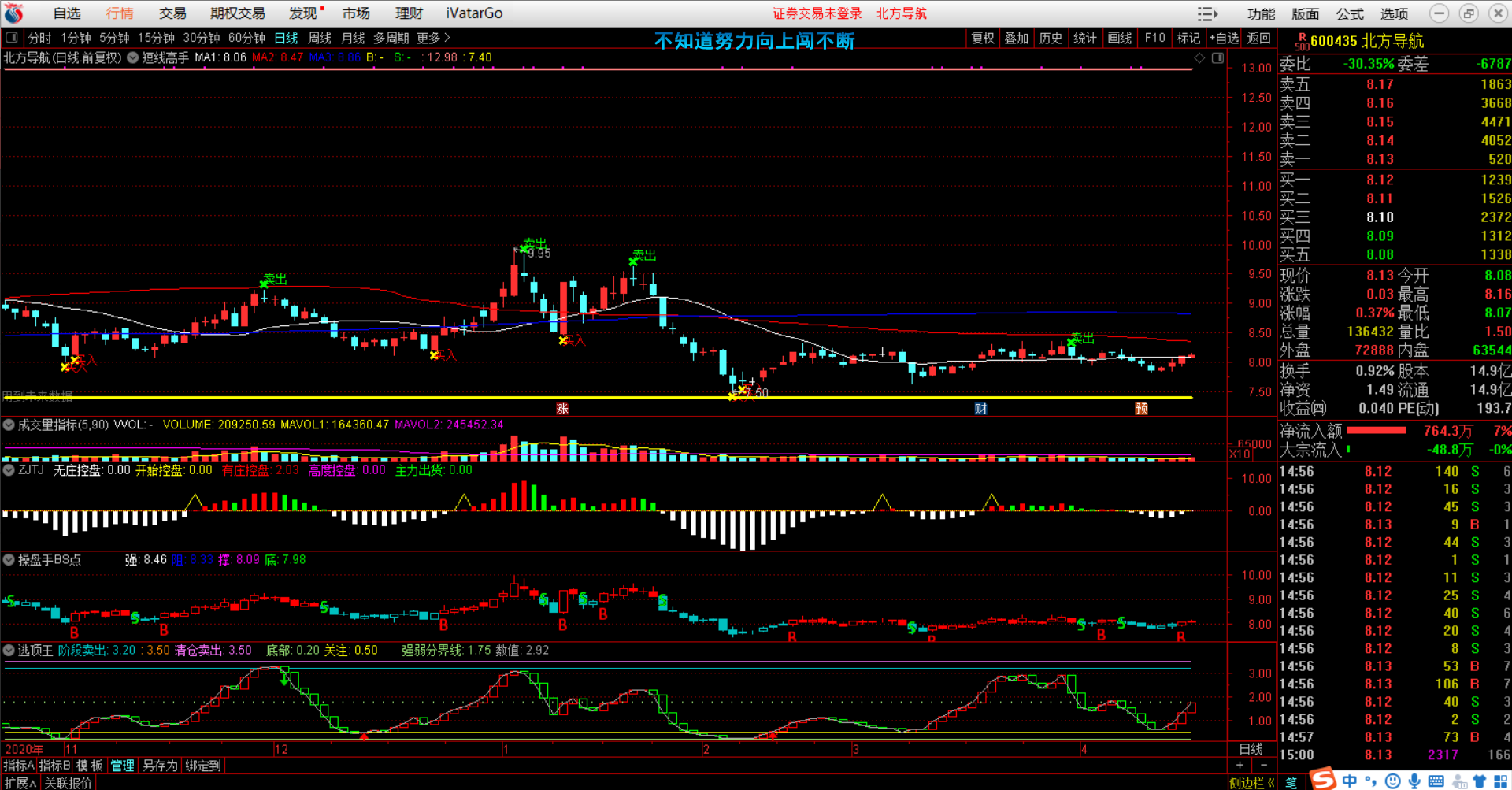
Task: Open the emoji smiley panel in the IME bar
Action: (1392, 781)
